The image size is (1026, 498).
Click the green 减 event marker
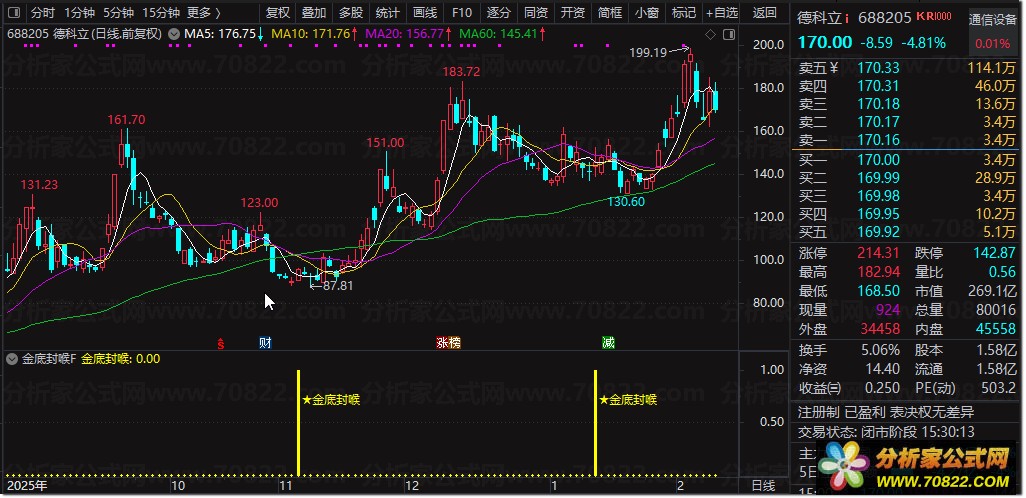click(x=609, y=342)
